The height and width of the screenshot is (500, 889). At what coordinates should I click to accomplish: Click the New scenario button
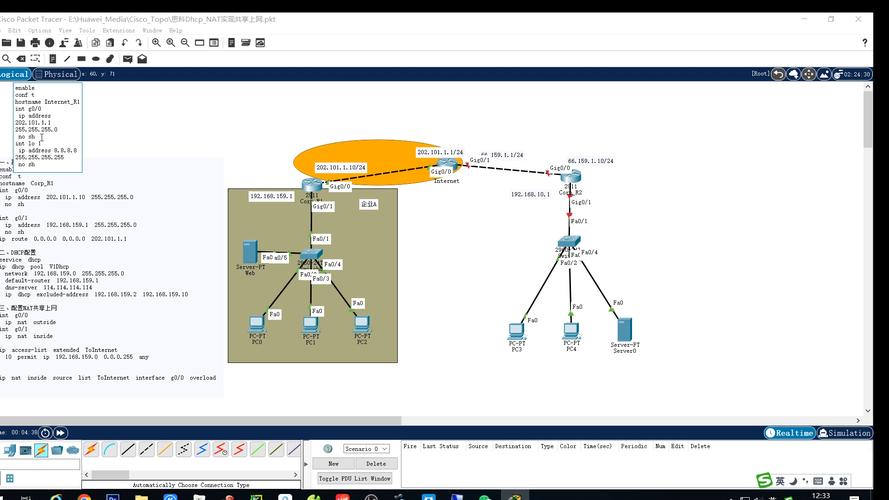click(x=333, y=464)
